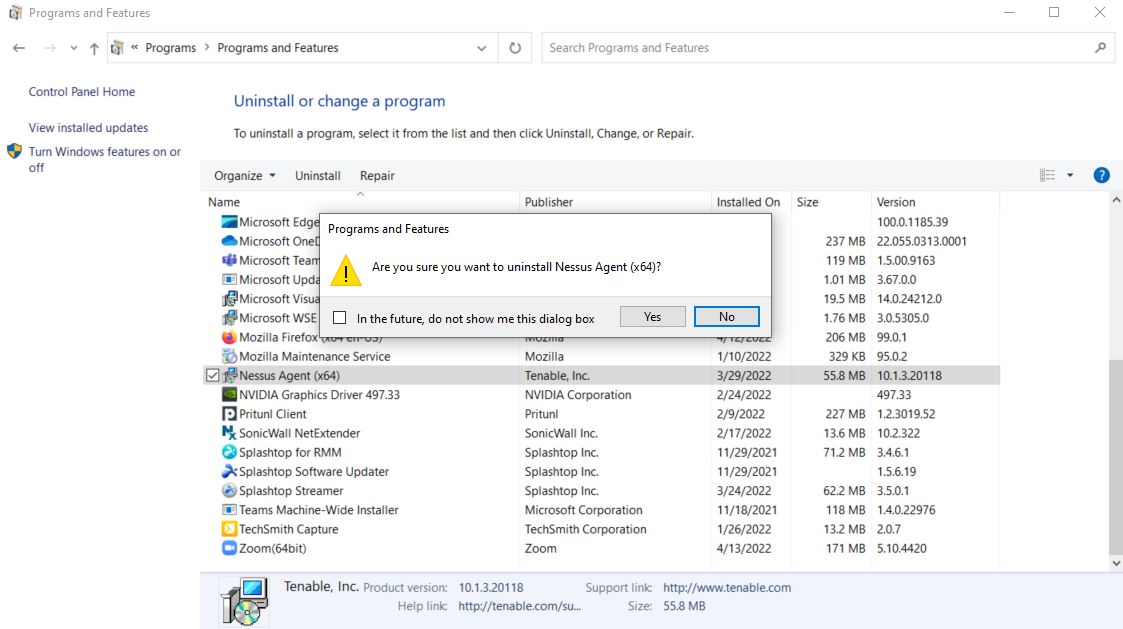The image size is (1123, 629).
Task: Click the NVIDIA Corporation publisher cell
Action: [578, 395]
